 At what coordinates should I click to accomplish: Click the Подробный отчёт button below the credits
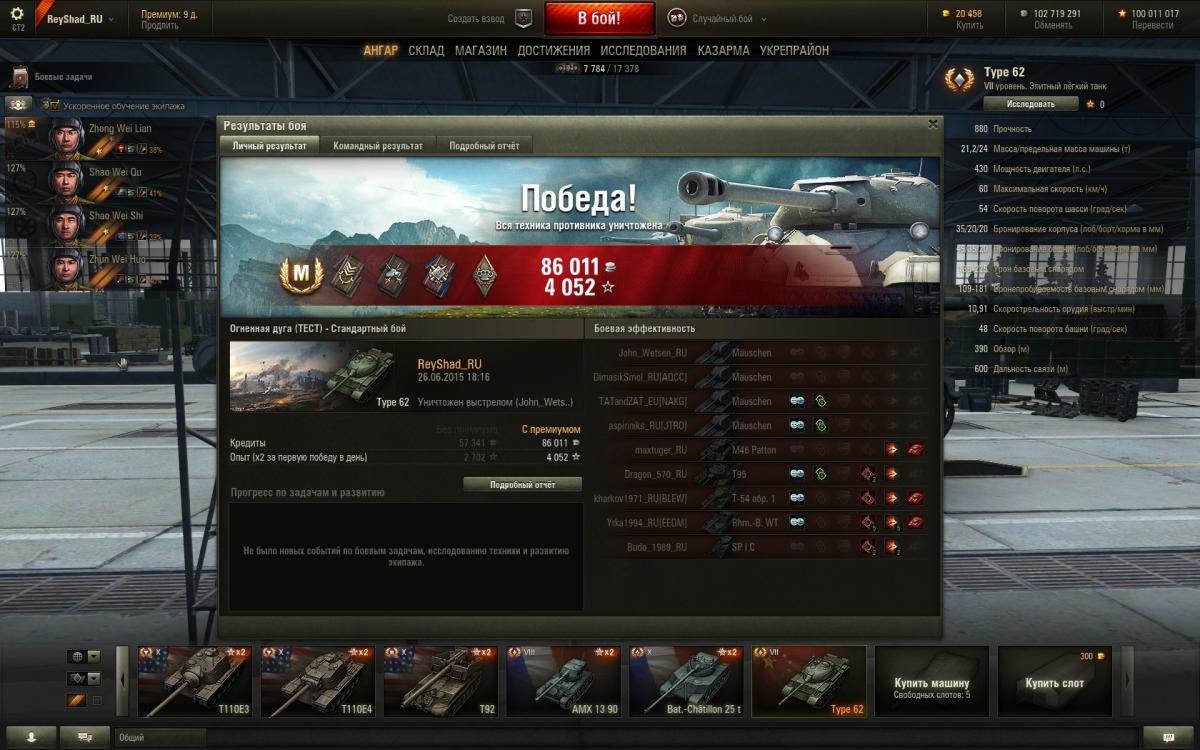[x=522, y=484]
